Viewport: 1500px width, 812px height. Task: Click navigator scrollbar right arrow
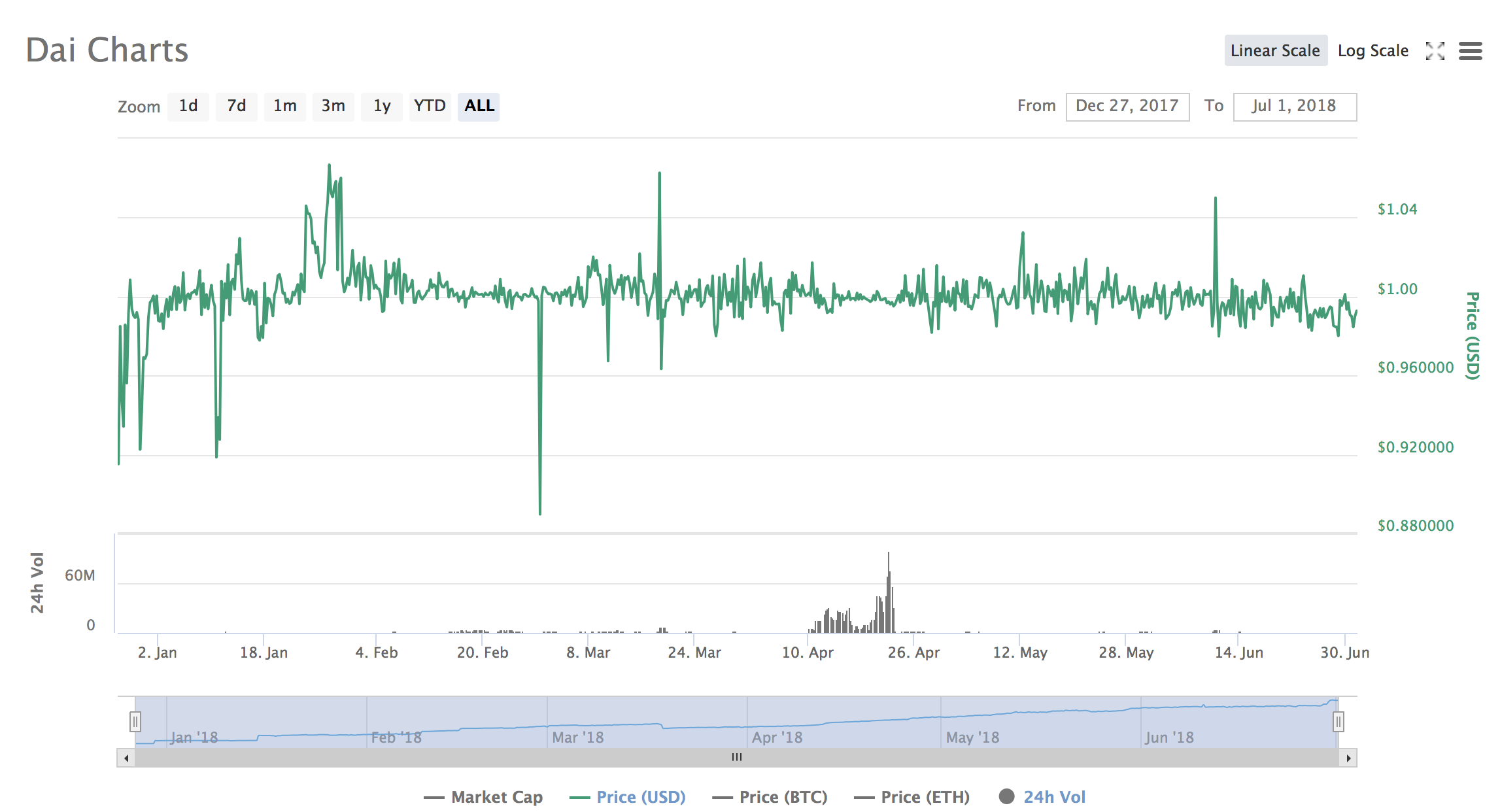click(1348, 758)
